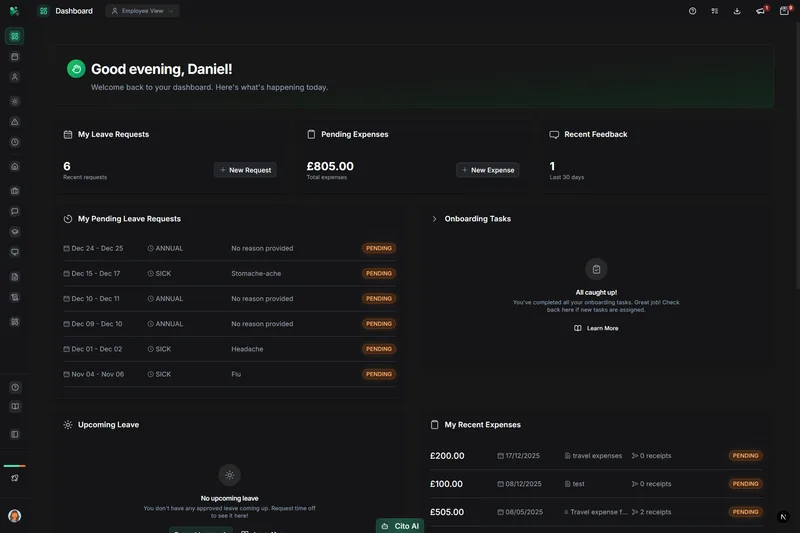The width and height of the screenshot is (800, 533).
Task: Click the Recent Feedback card title
Action: 595,134
